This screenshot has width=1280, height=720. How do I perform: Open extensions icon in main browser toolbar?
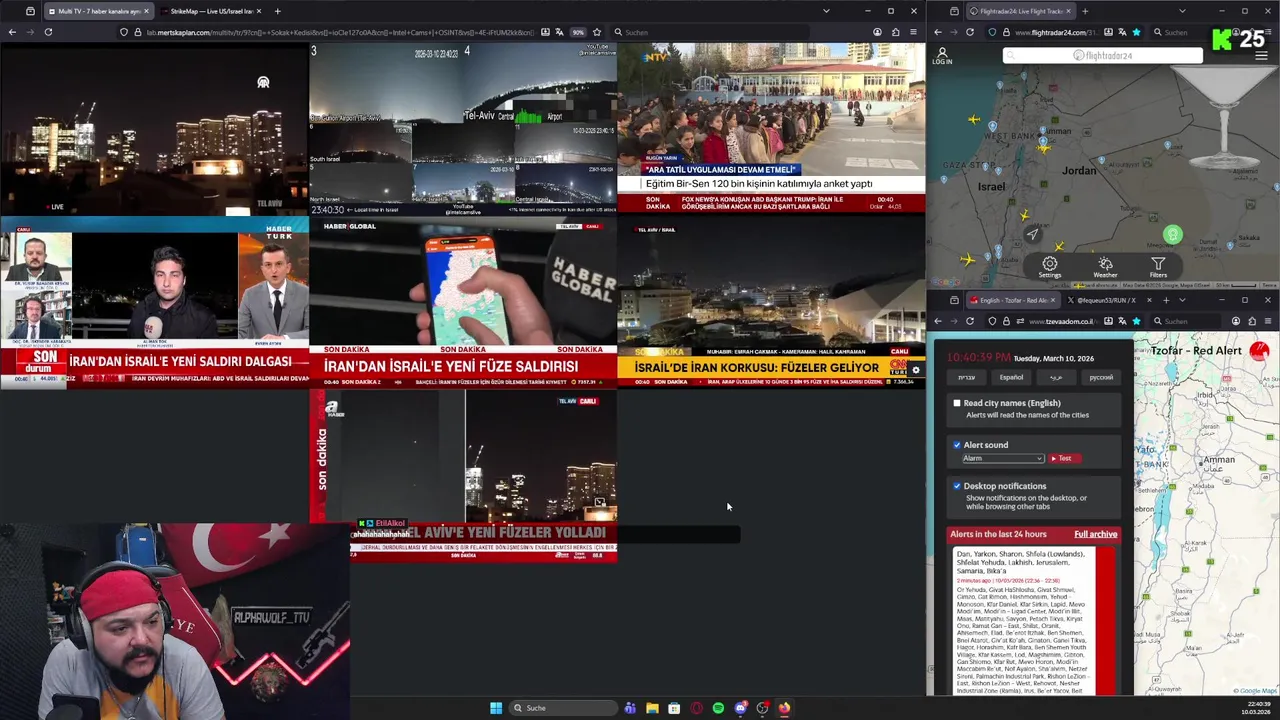point(895,32)
